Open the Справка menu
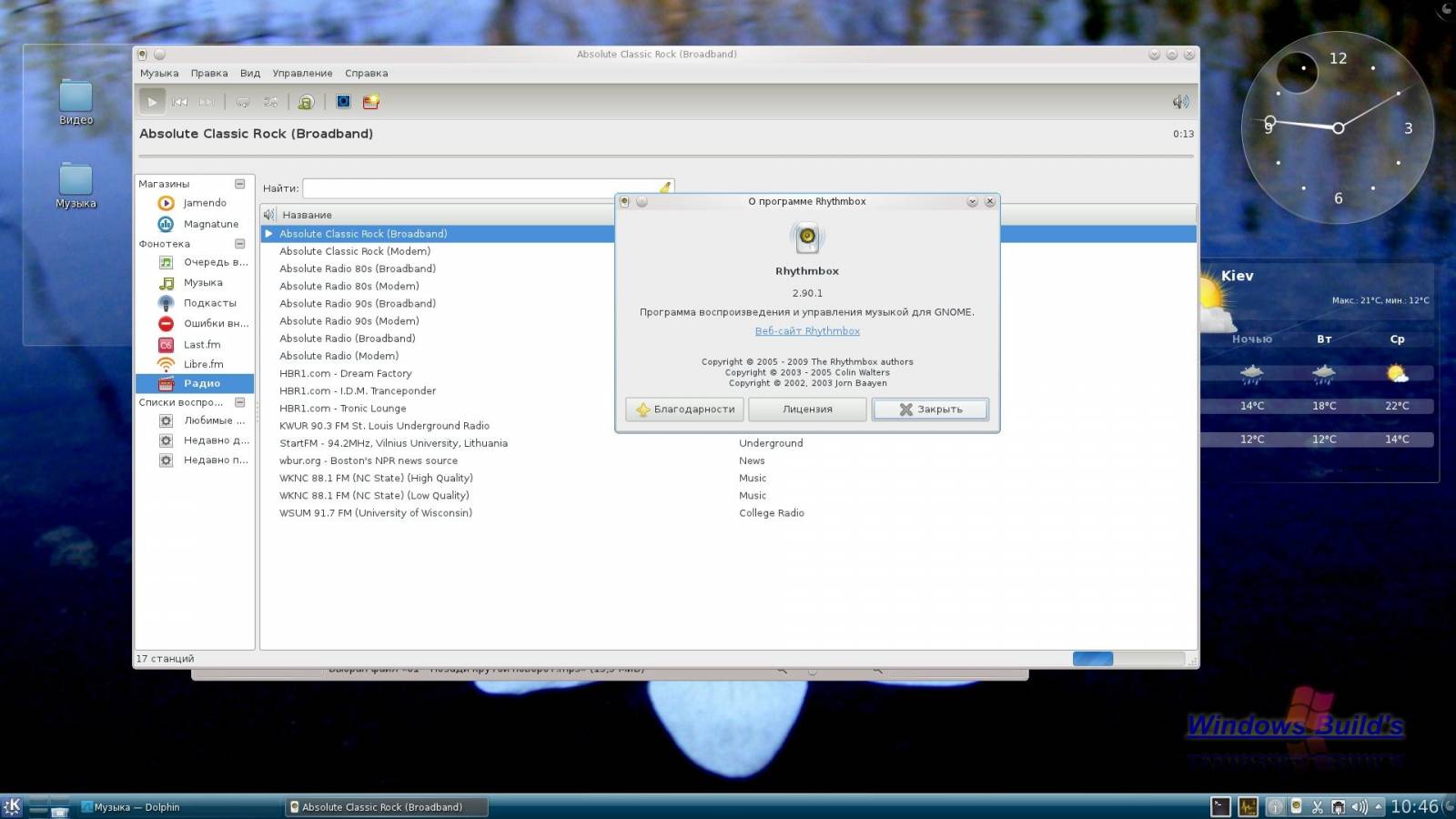This screenshot has height=819, width=1456. pyautogui.click(x=366, y=74)
